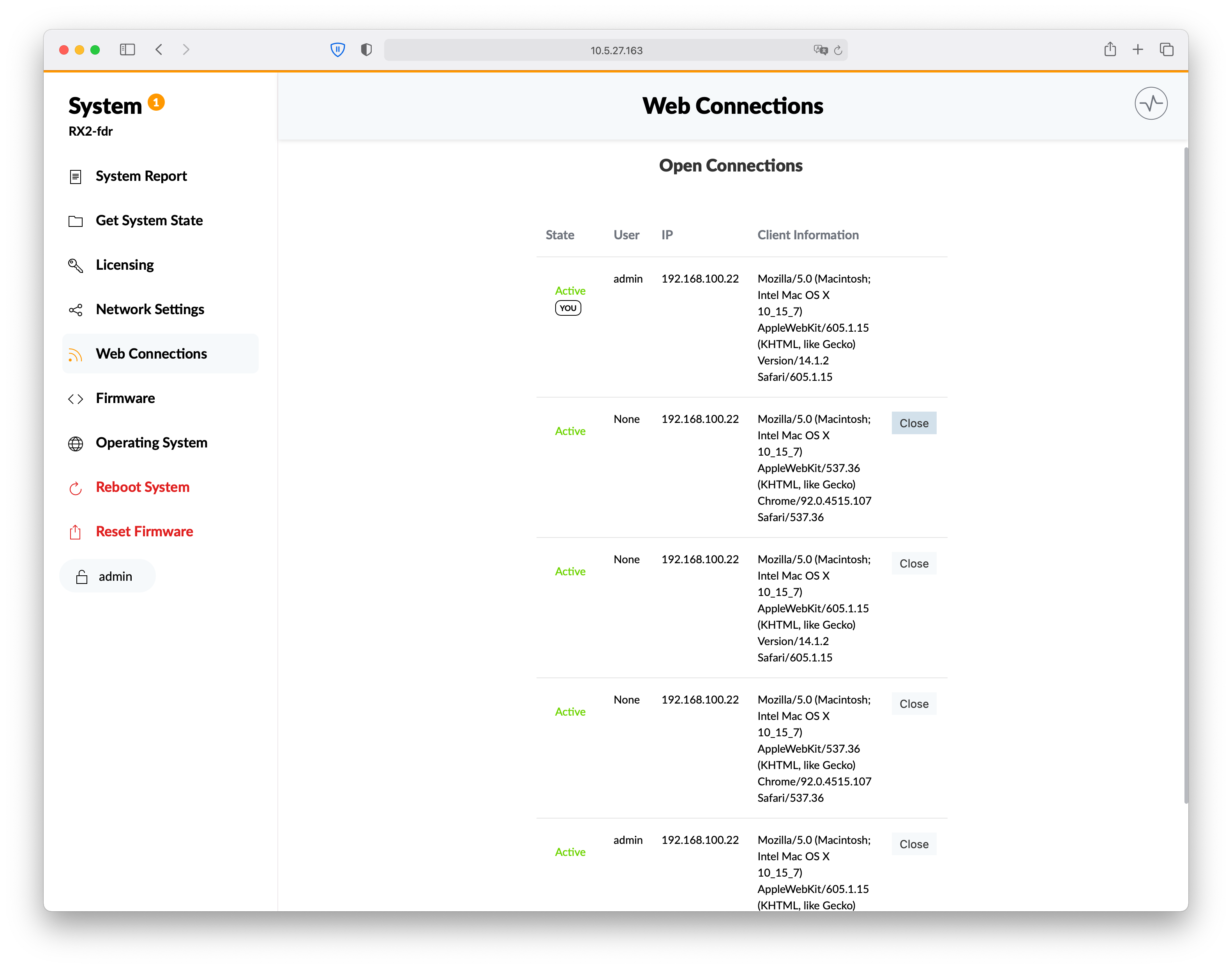Click the IP column header
Screen dimensions: 1232x969
tap(667, 235)
